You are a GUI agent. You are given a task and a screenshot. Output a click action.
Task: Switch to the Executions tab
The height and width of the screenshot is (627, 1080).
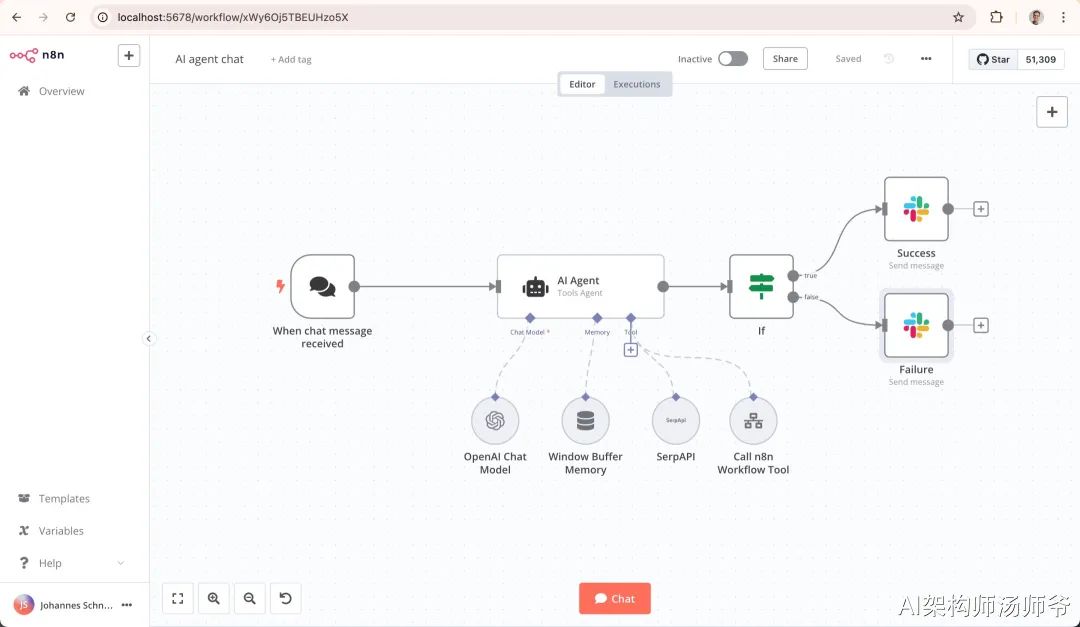pos(636,84)
